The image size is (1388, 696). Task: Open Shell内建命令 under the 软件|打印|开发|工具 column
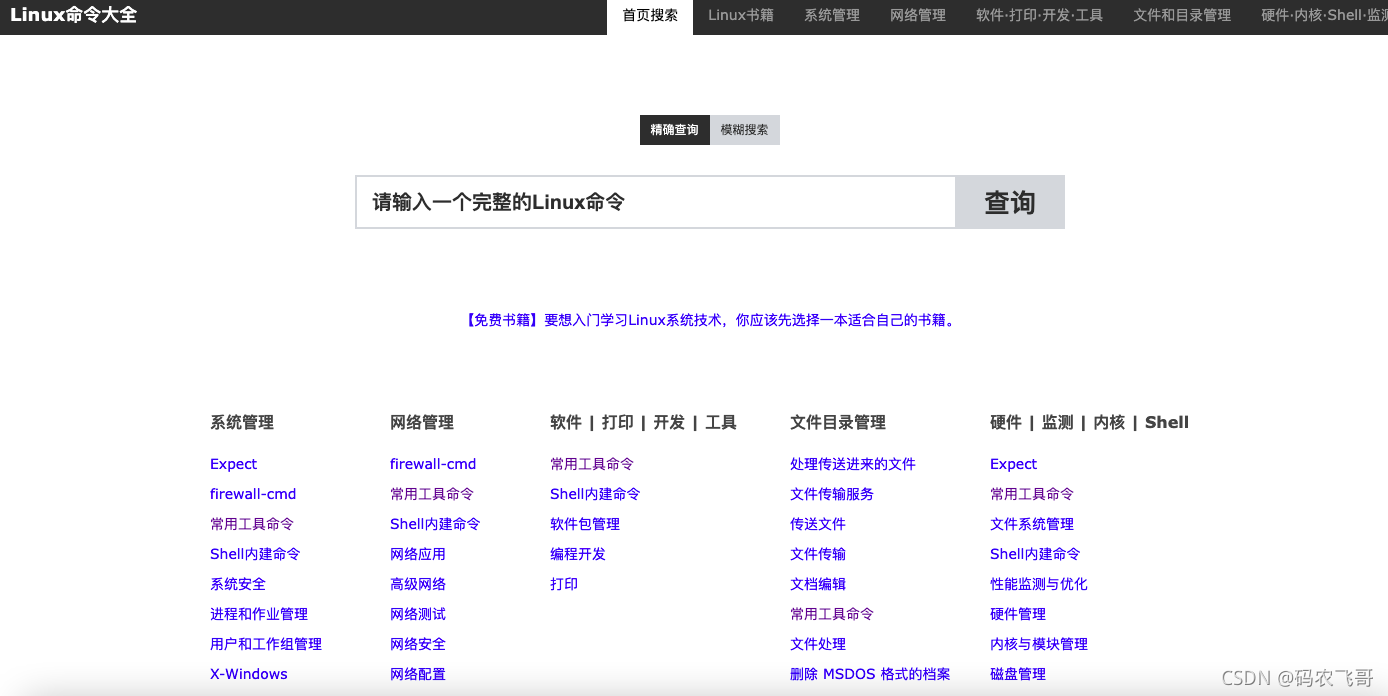point(595,494)
